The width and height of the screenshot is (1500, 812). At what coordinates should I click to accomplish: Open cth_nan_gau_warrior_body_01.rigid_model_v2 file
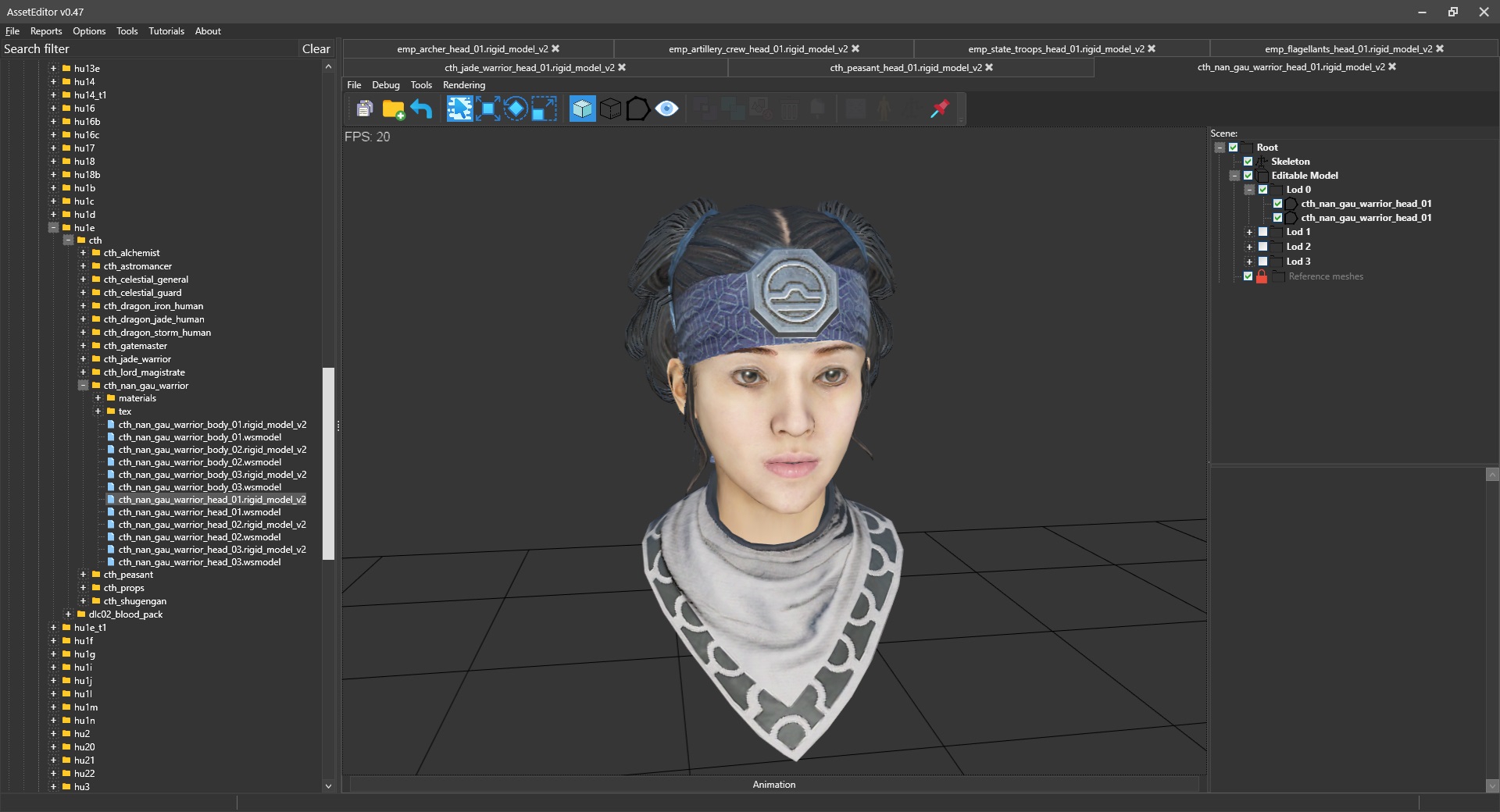[212, 425]
